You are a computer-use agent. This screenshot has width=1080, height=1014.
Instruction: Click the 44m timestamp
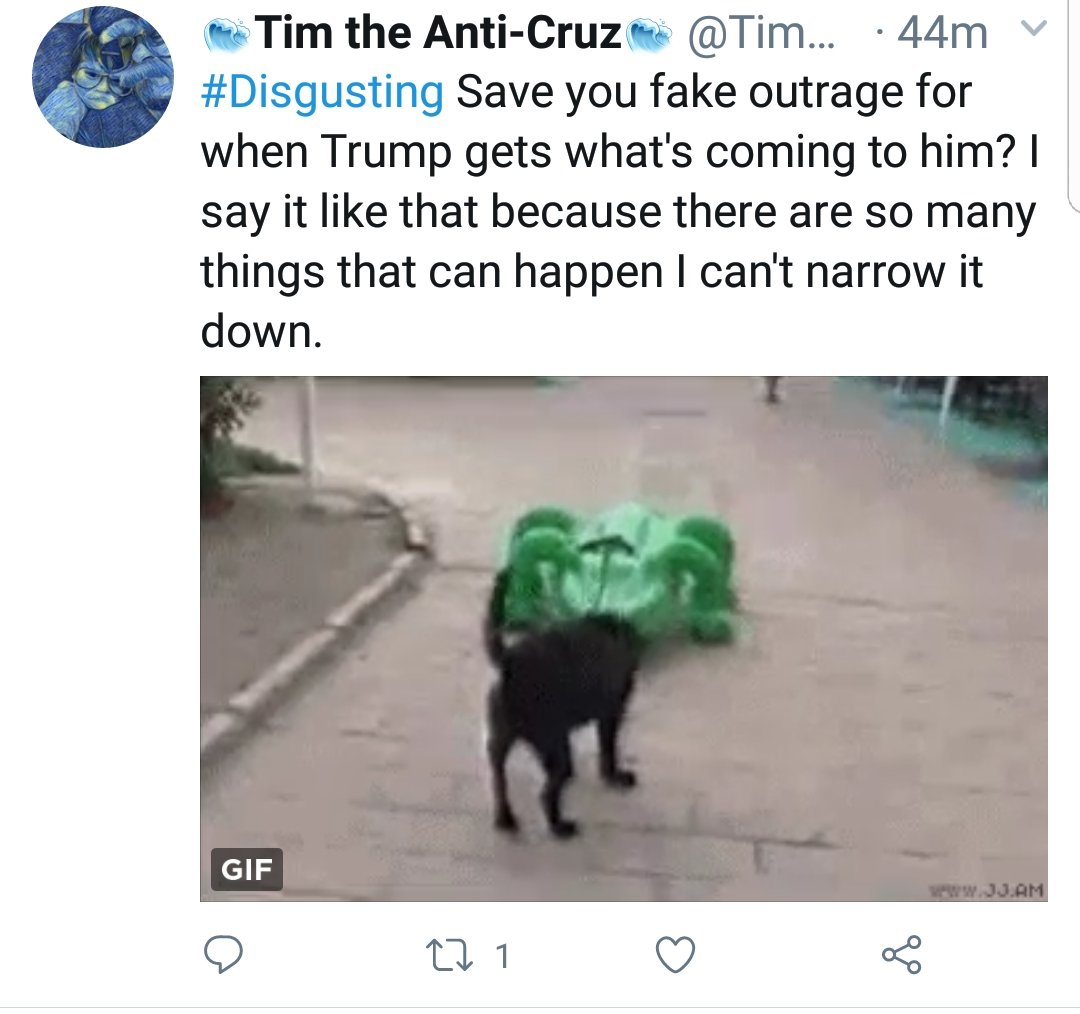click(942, 32)
